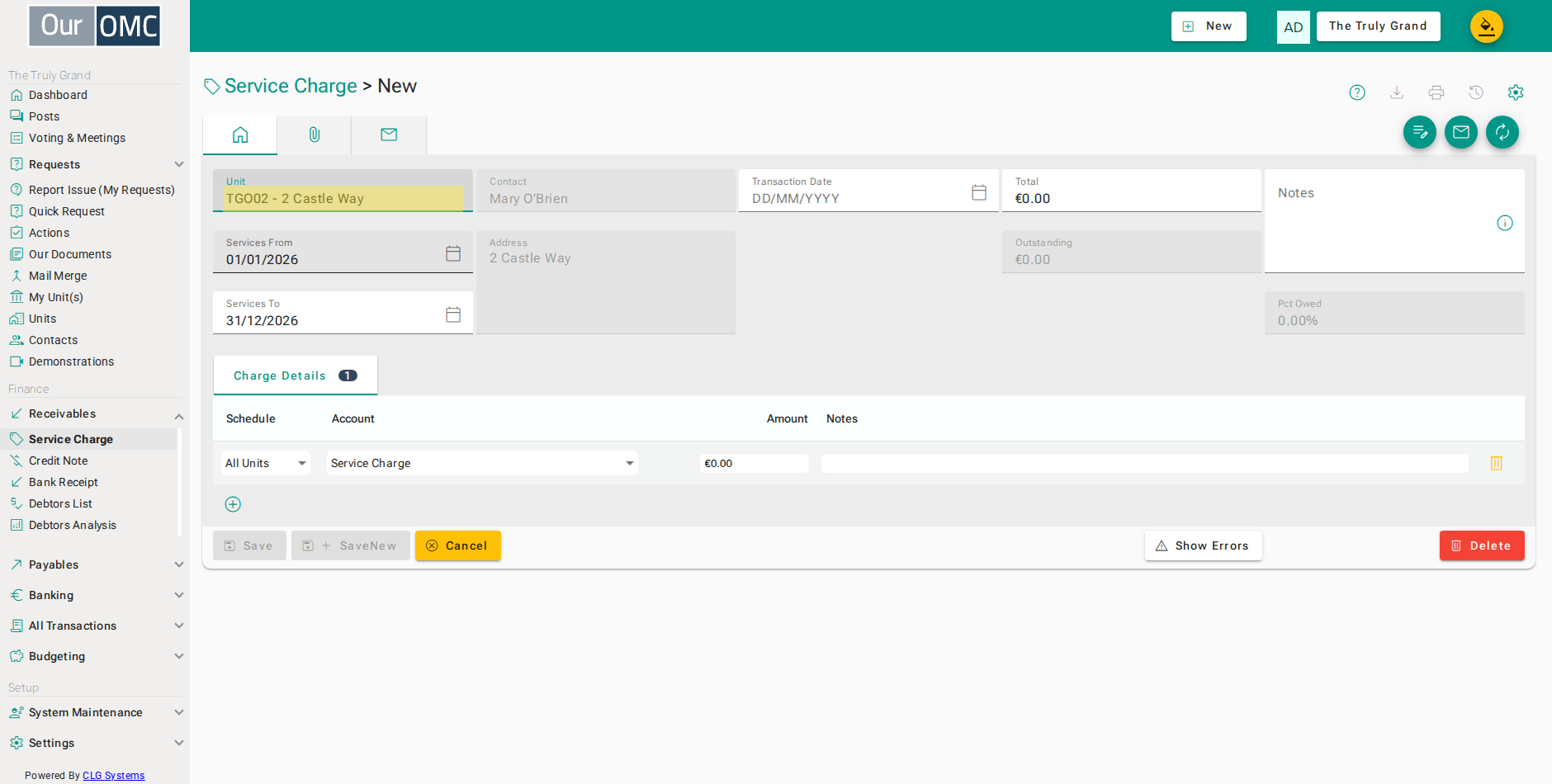1552x784 pixels.
Task: Click the green refresh round button
Action: 1502,132
